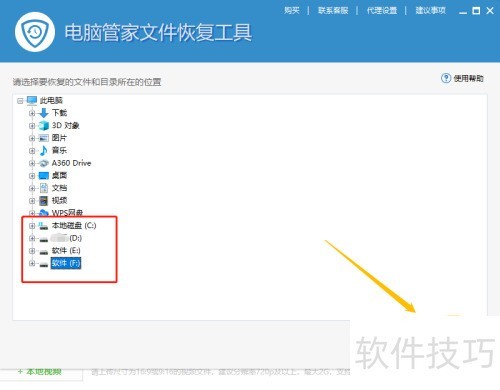The image size is (500, 390).
Task: Open the 使用帮助 help link
Action: point(468,79)
